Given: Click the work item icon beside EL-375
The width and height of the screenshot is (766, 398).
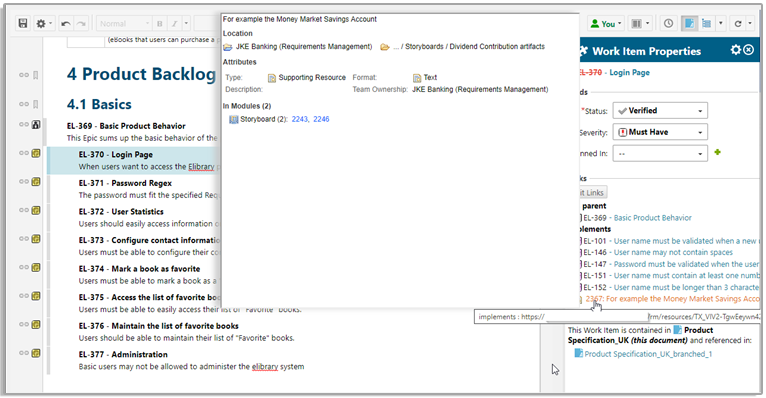Looking at the screenshot, I should [x=36, y=296].
